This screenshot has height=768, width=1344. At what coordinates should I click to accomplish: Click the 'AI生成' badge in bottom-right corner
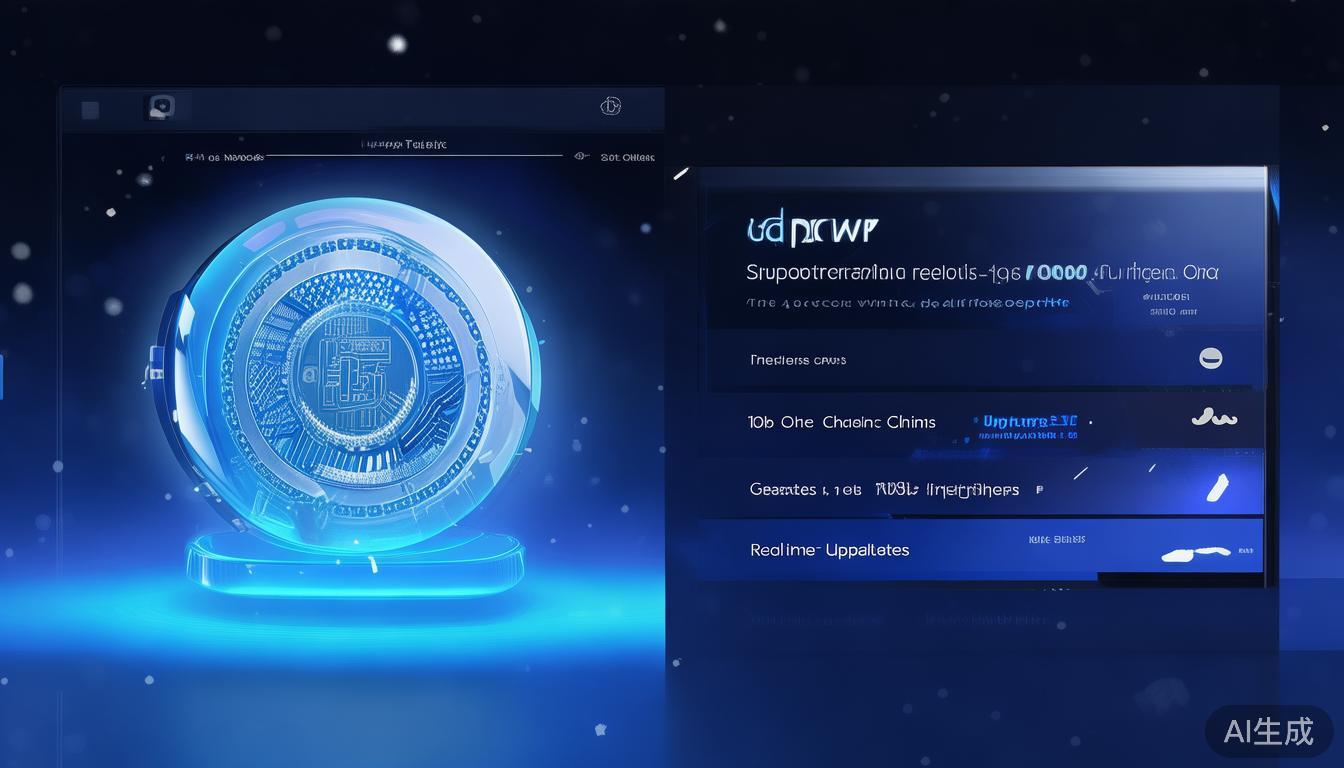point(1268,731)
